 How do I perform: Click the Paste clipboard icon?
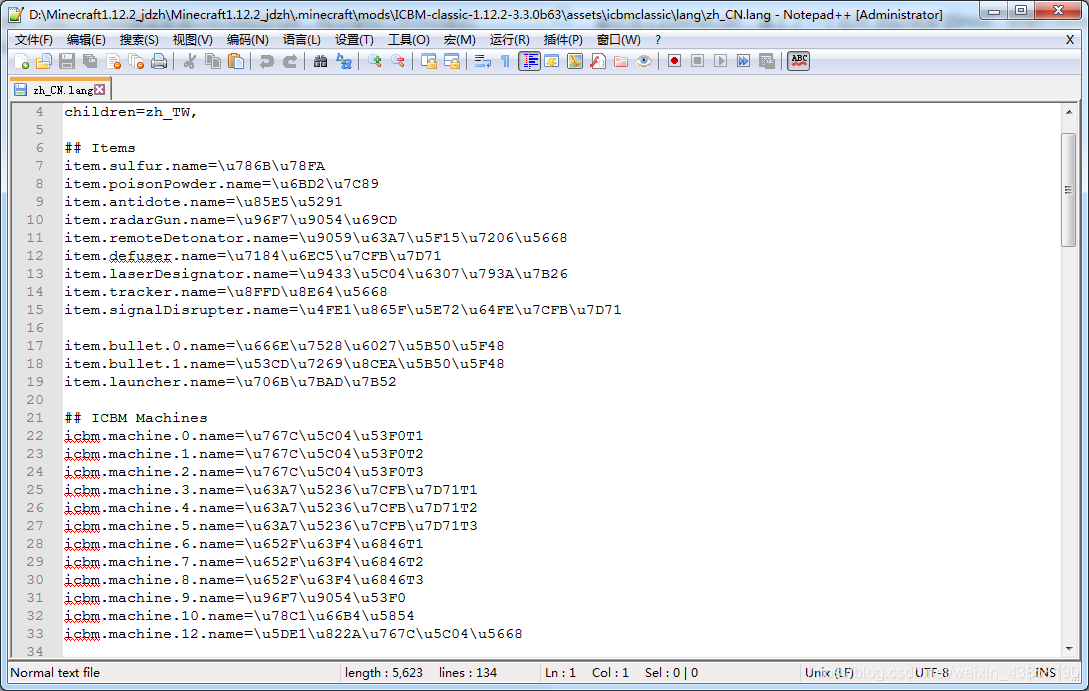[236, 62]
